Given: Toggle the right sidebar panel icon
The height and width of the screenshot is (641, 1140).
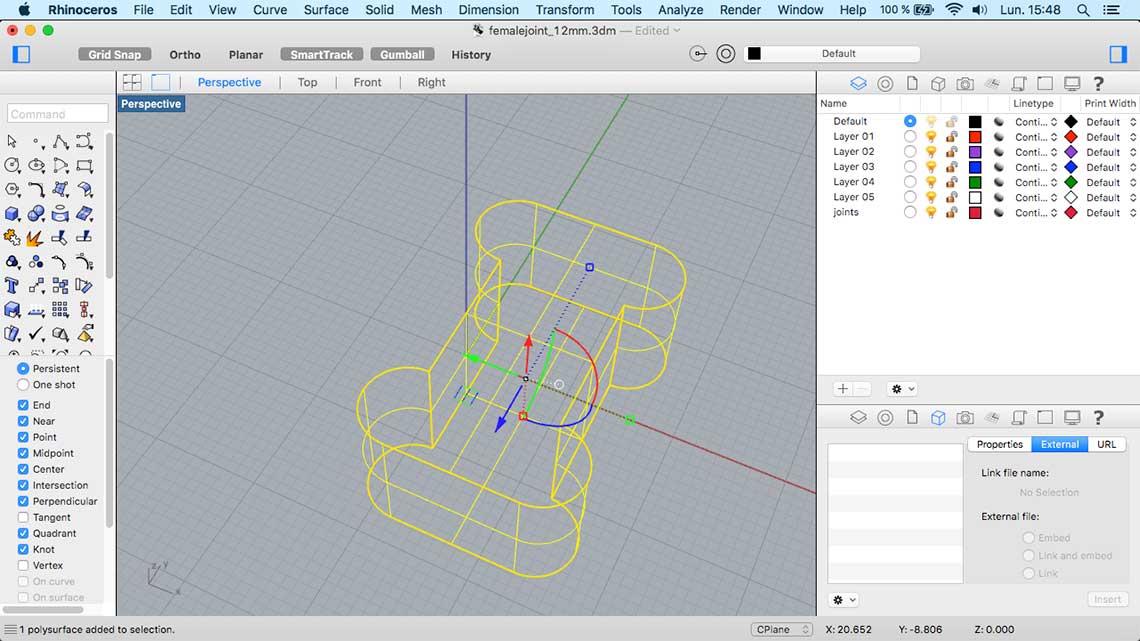Looking at the screenshot, I should (1118, 55).
